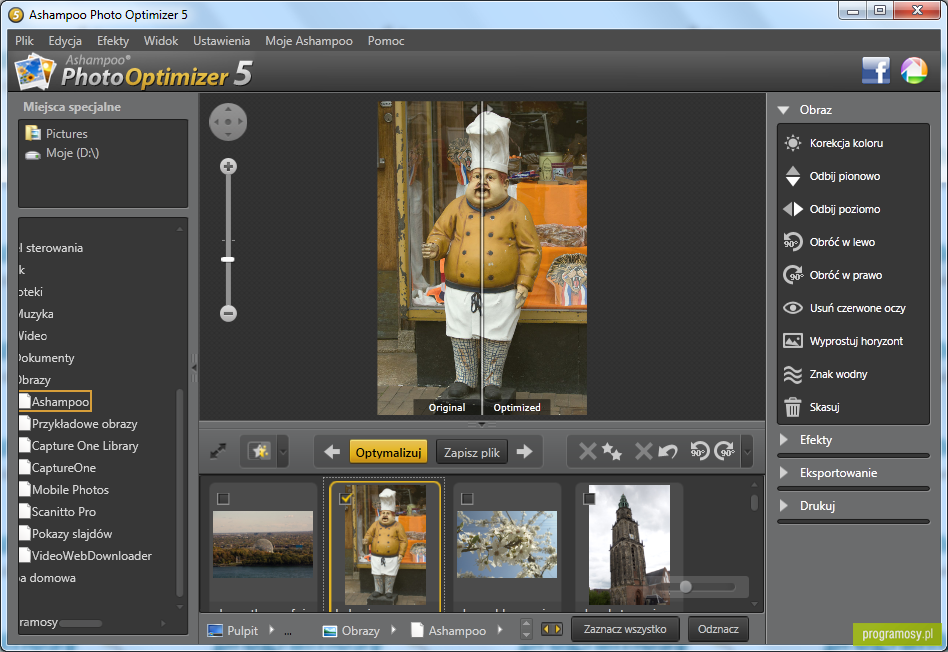Image resolution: width=948 pixels, height=652 pixels.
Task: Click the Odbij poziomo flip horizontal icon
Action: click(x=792, y=209)
